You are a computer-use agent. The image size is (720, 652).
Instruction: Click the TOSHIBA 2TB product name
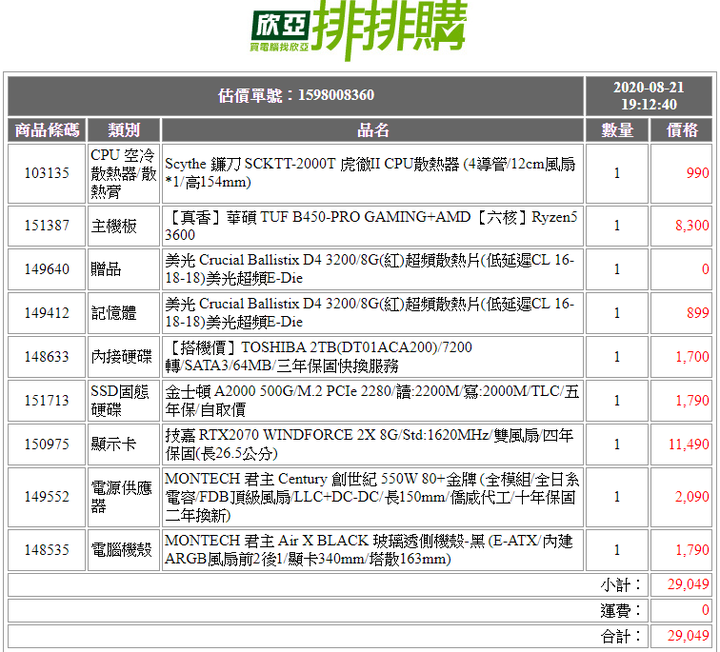click(372, 357)
